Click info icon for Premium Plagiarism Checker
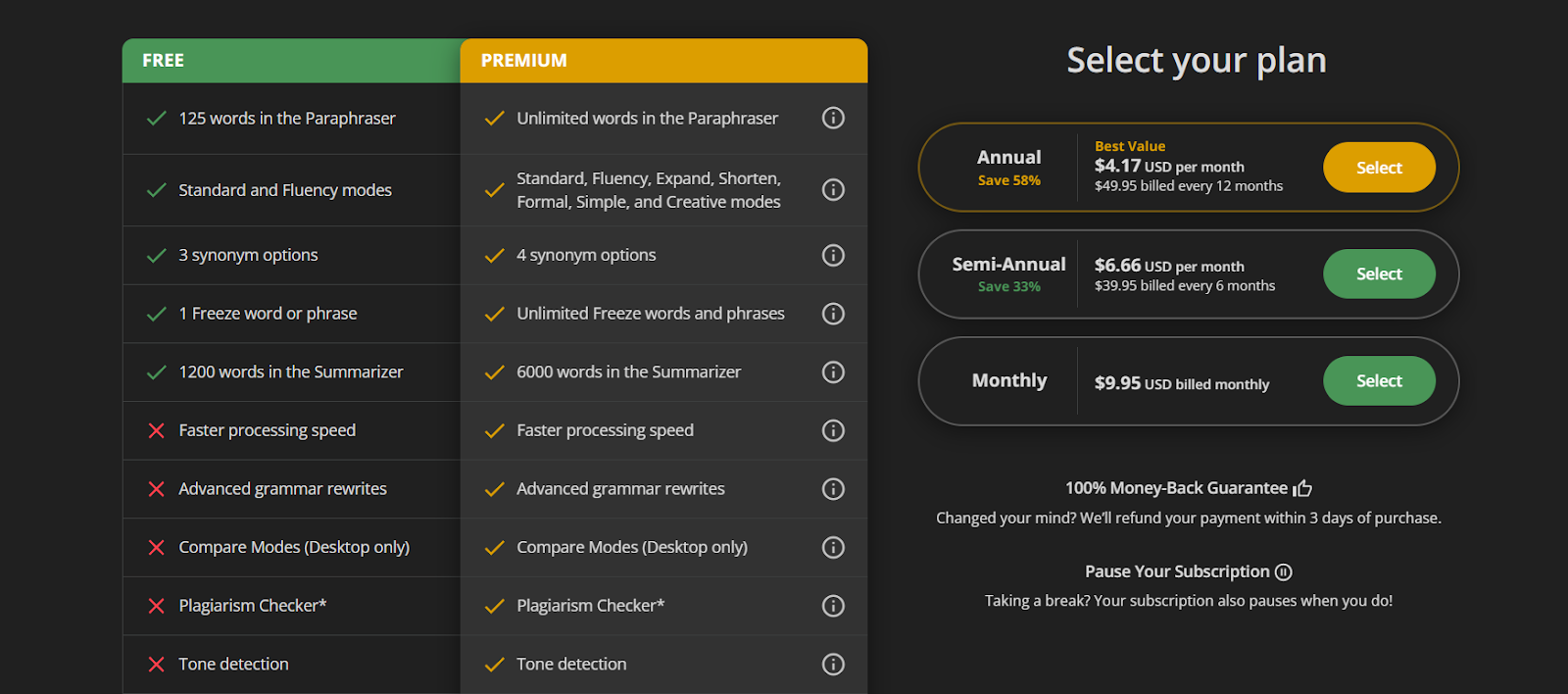Screen dimensions: 1568x694 tap(833, 606)
